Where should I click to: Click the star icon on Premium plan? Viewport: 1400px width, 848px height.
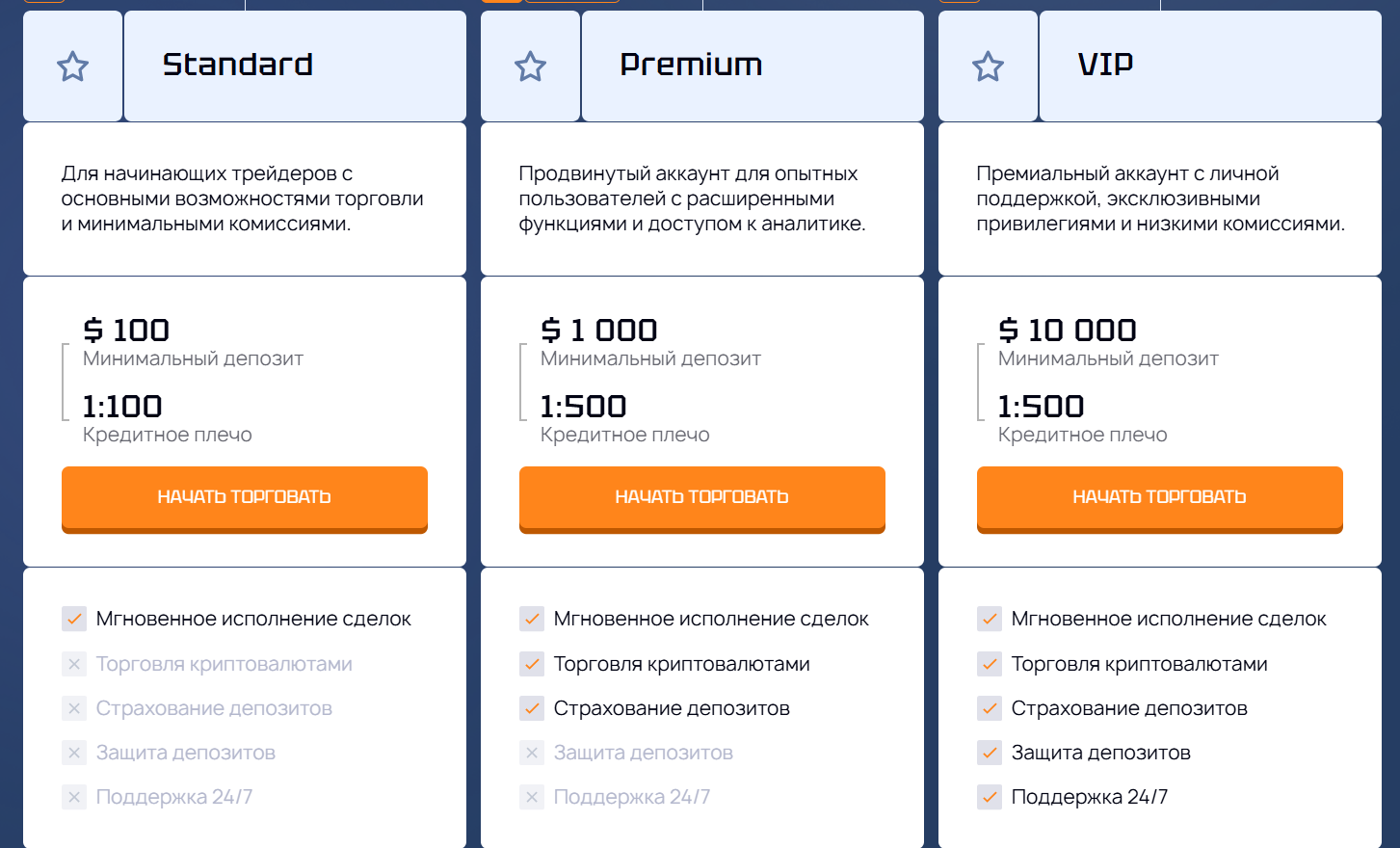pos(531,66)
